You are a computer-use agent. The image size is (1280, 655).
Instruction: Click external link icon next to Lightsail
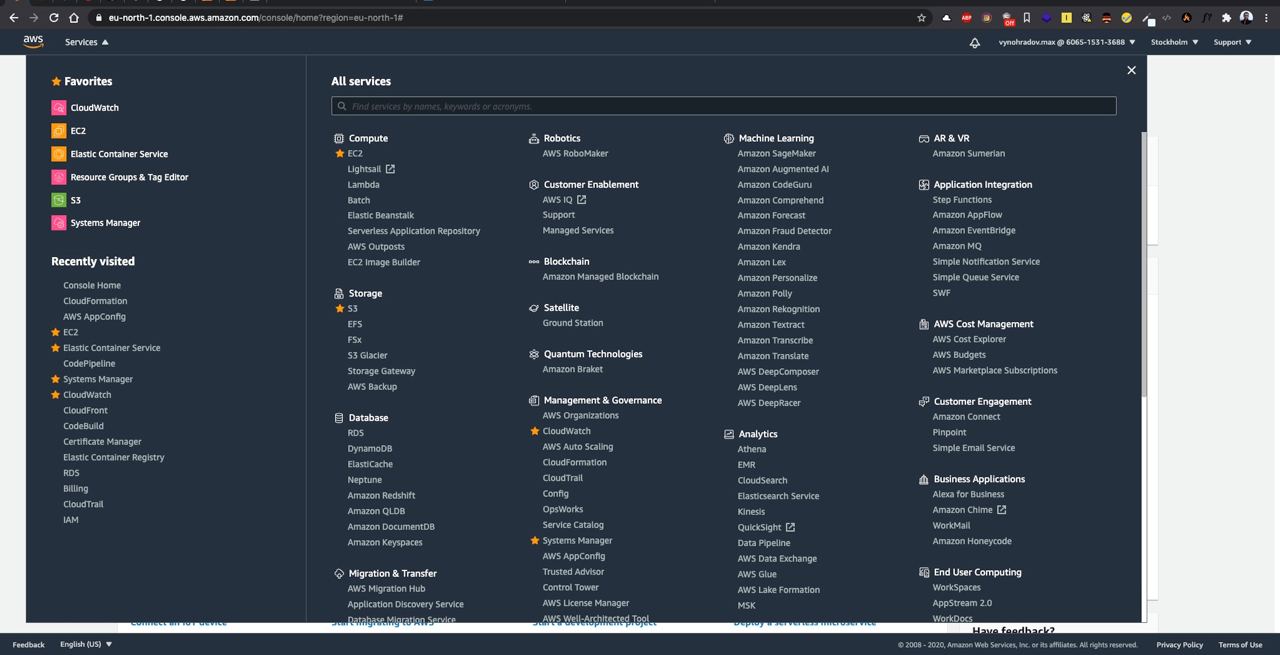(390, 169)
